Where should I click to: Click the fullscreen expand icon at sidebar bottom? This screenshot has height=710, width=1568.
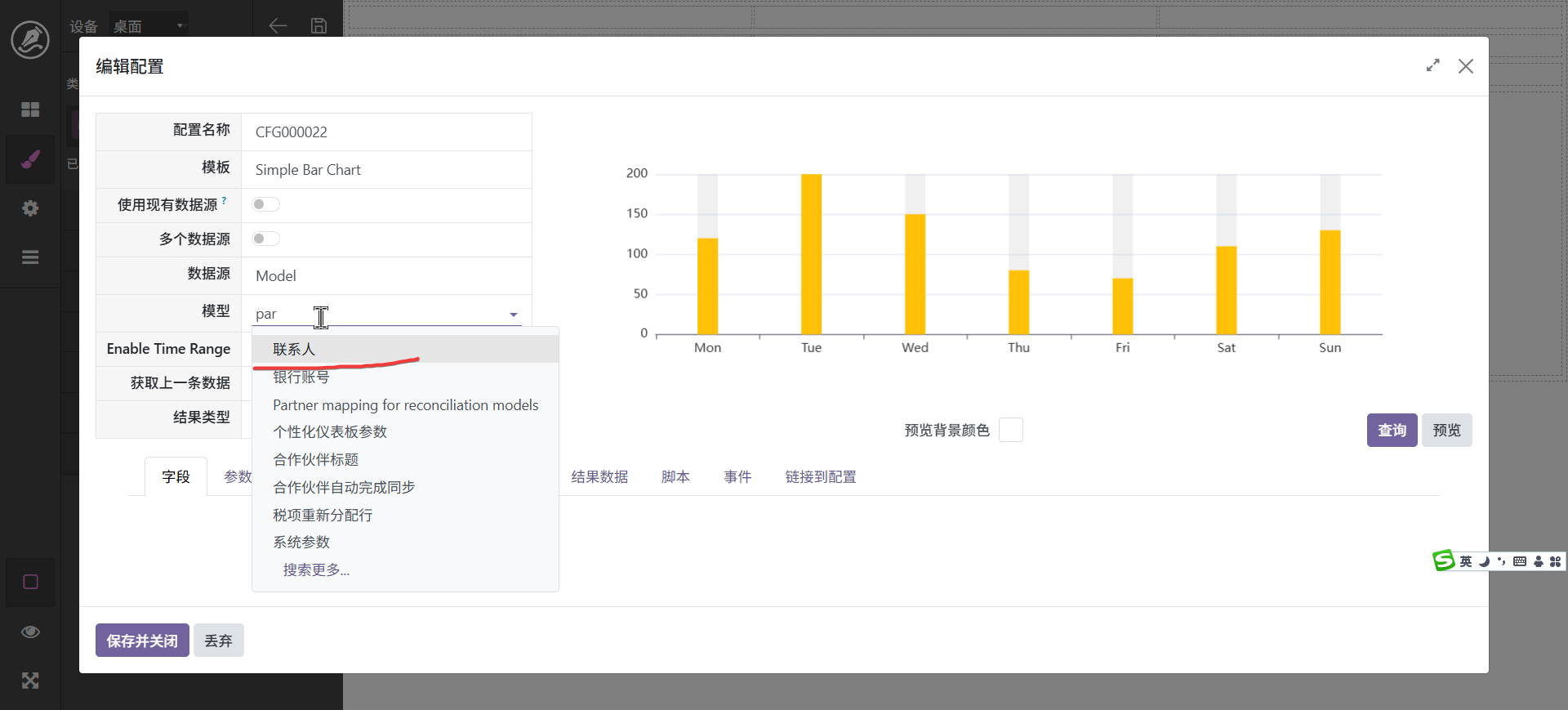pos(30,681)
